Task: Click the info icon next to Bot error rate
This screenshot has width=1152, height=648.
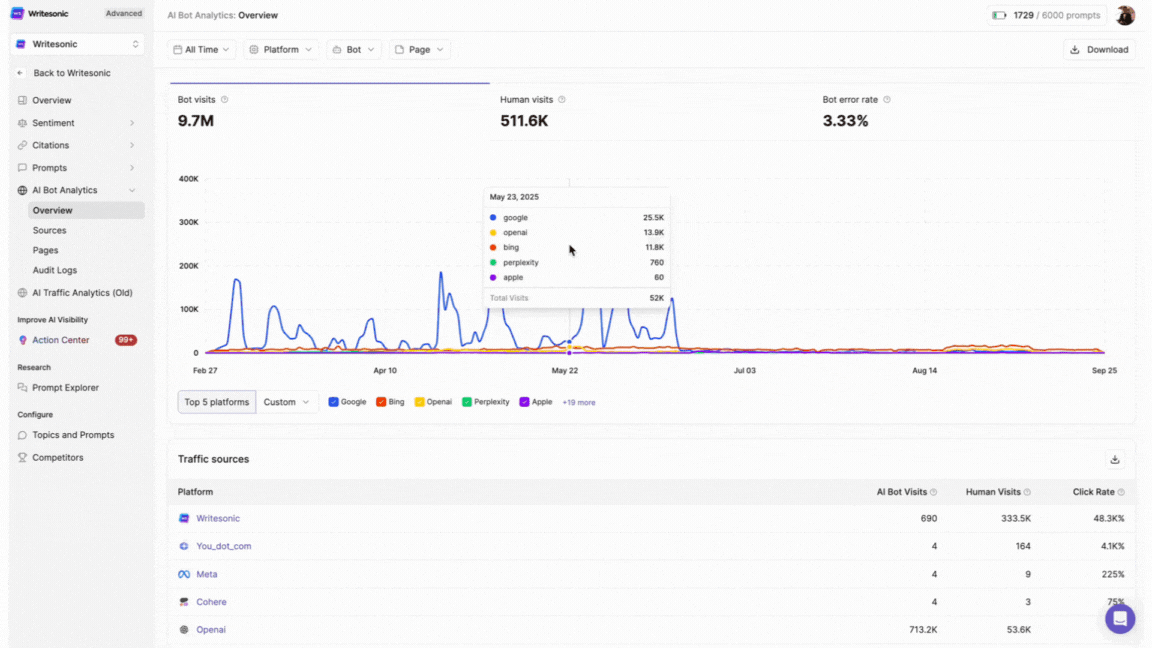Action: pos(887,99)
